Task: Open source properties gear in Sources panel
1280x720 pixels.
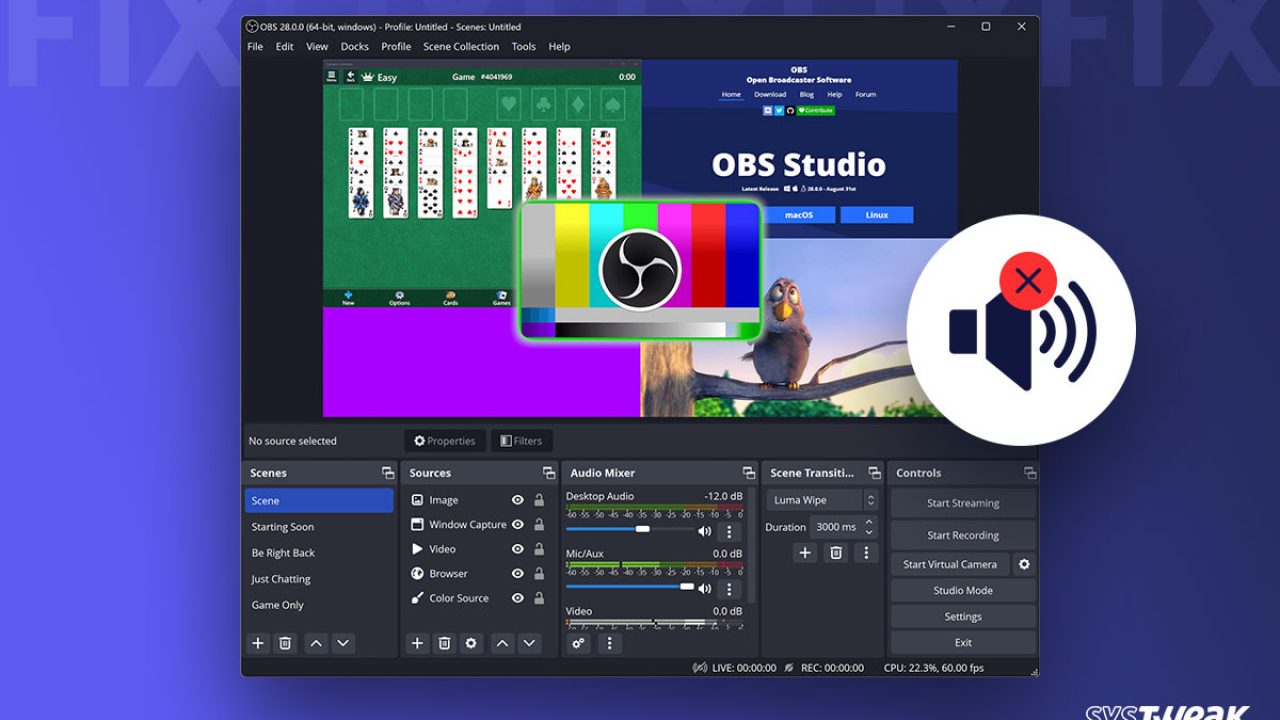Action: click(x=471, y=643)
